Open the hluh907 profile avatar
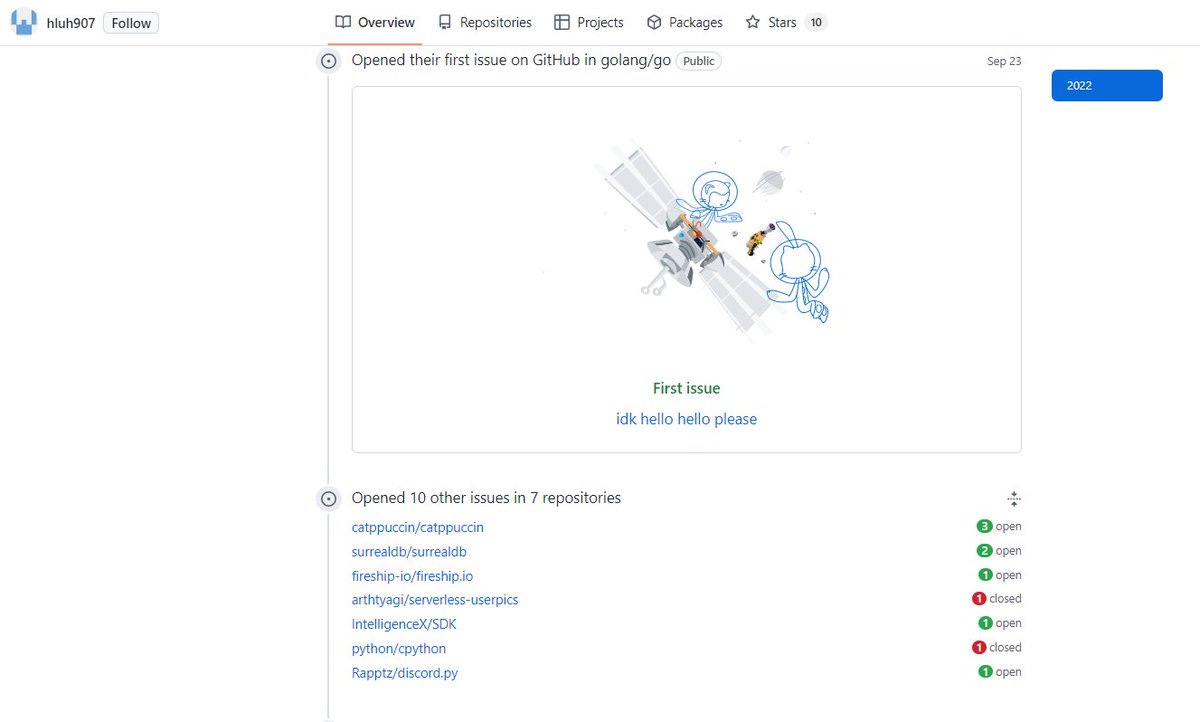The width and height of the screenshot is (1200, 722). pos(26,22)
